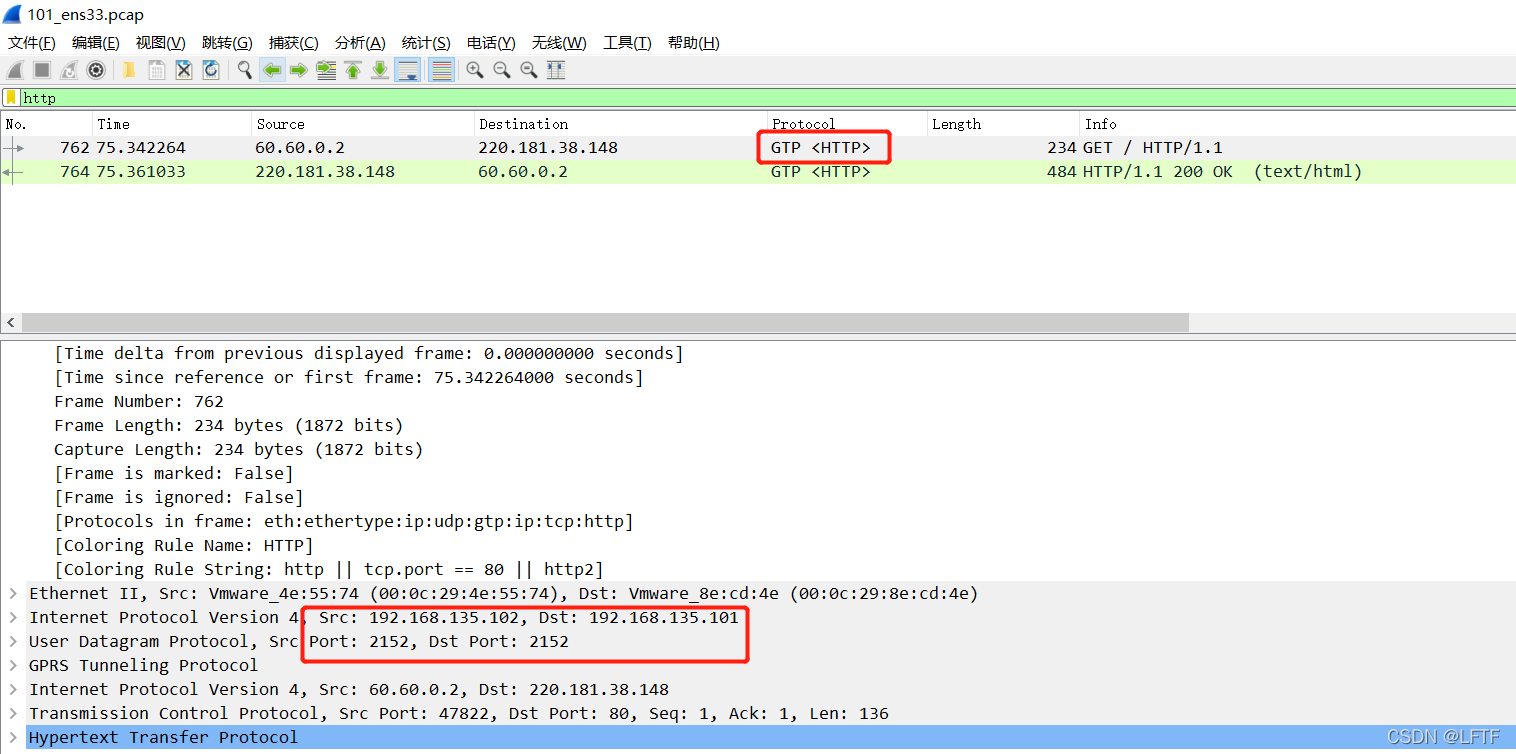The image size is (1516, 754).
Task: Sort by the Source column header
Action: click(x=363, y=124)
